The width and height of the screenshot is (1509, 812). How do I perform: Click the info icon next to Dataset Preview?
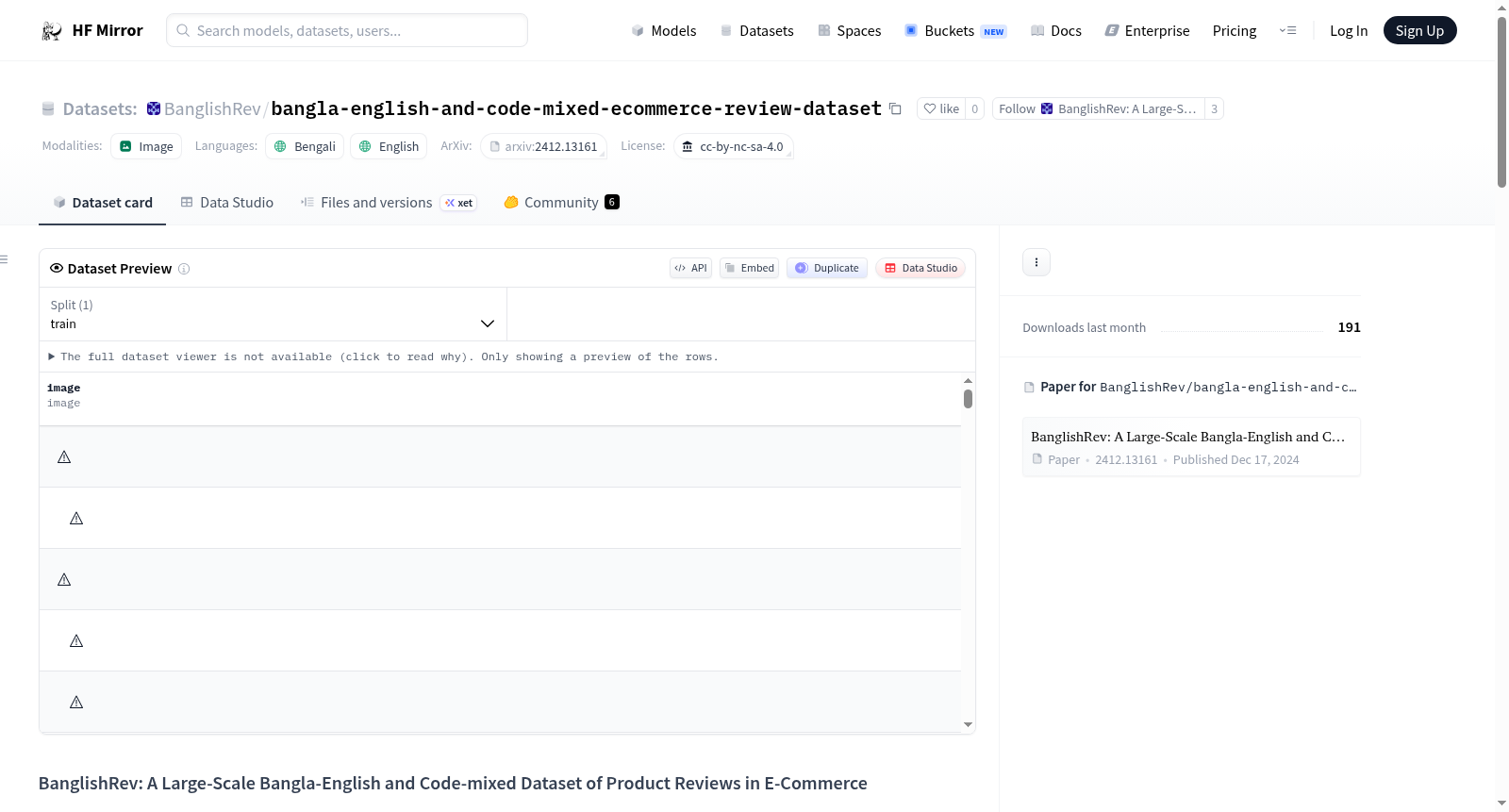click(184, 269)
